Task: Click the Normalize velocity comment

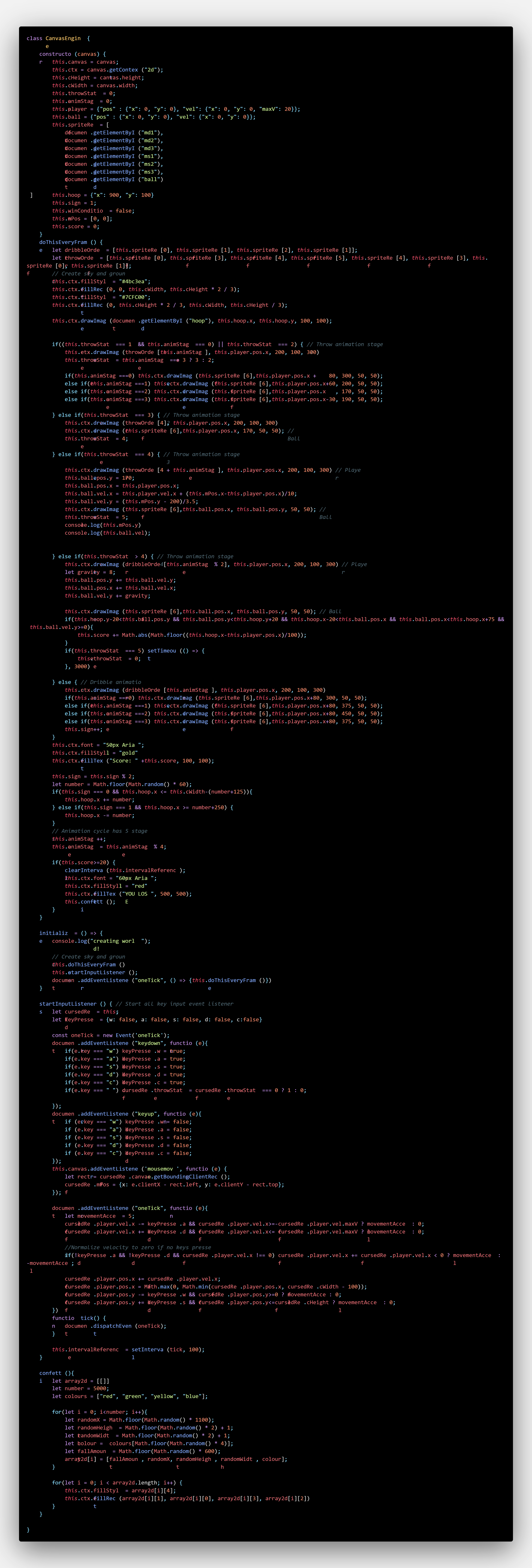Action: point(138,1247)
